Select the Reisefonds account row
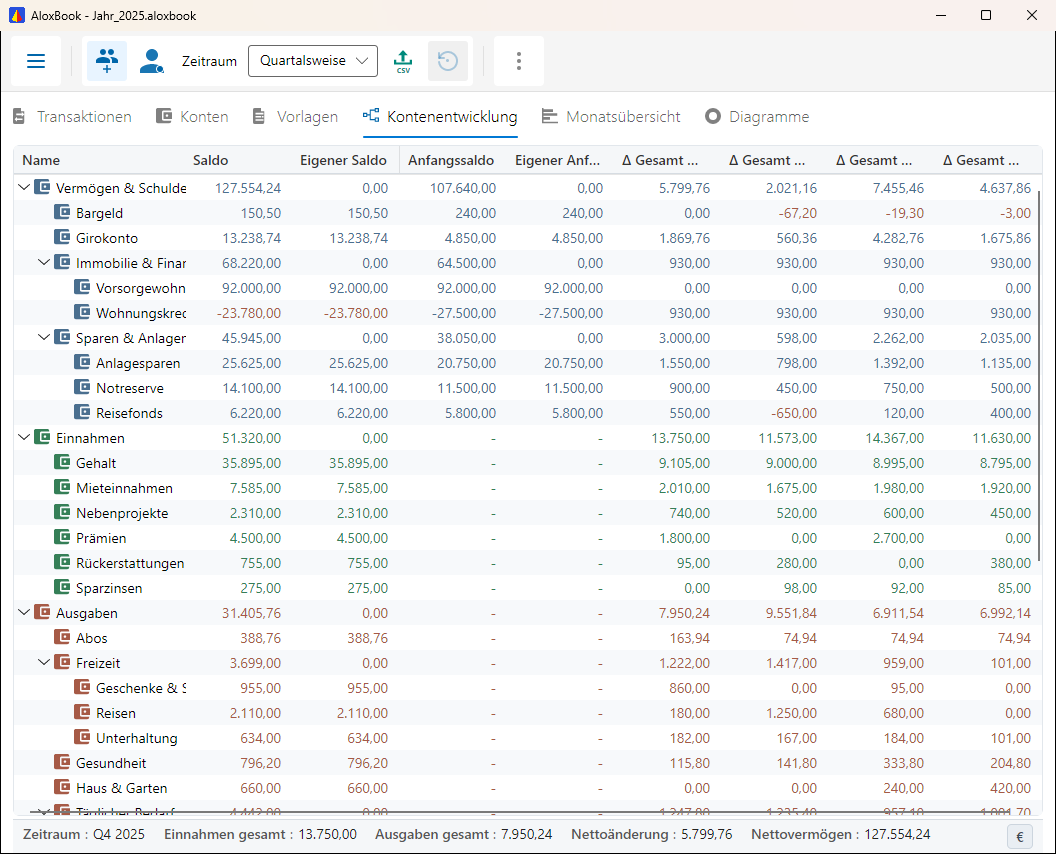This screenshot has height=854, width=1056. 525,413
